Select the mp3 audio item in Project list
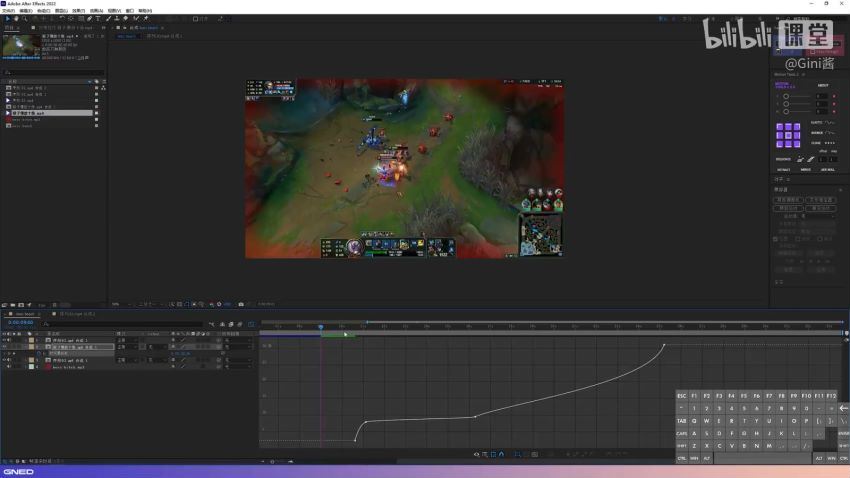Viewport: 850px width, 478px height. click(22, 120)
